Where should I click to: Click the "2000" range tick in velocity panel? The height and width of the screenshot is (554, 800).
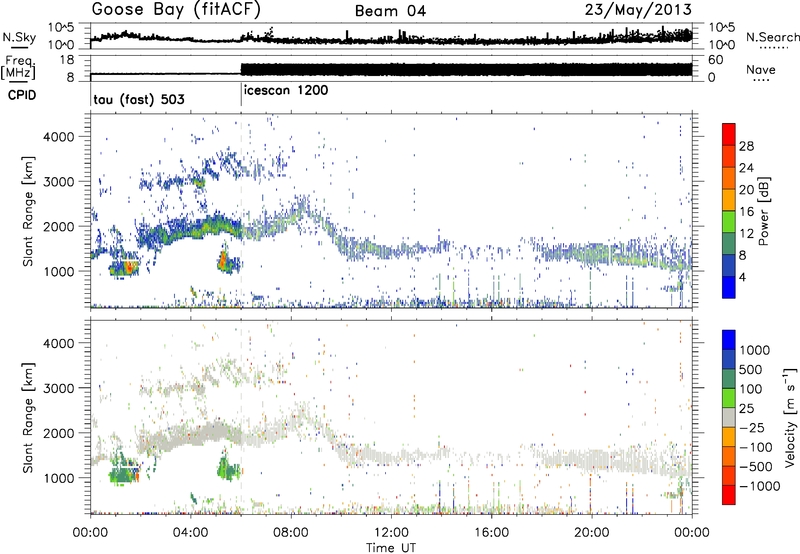click(x=59, y=433)
